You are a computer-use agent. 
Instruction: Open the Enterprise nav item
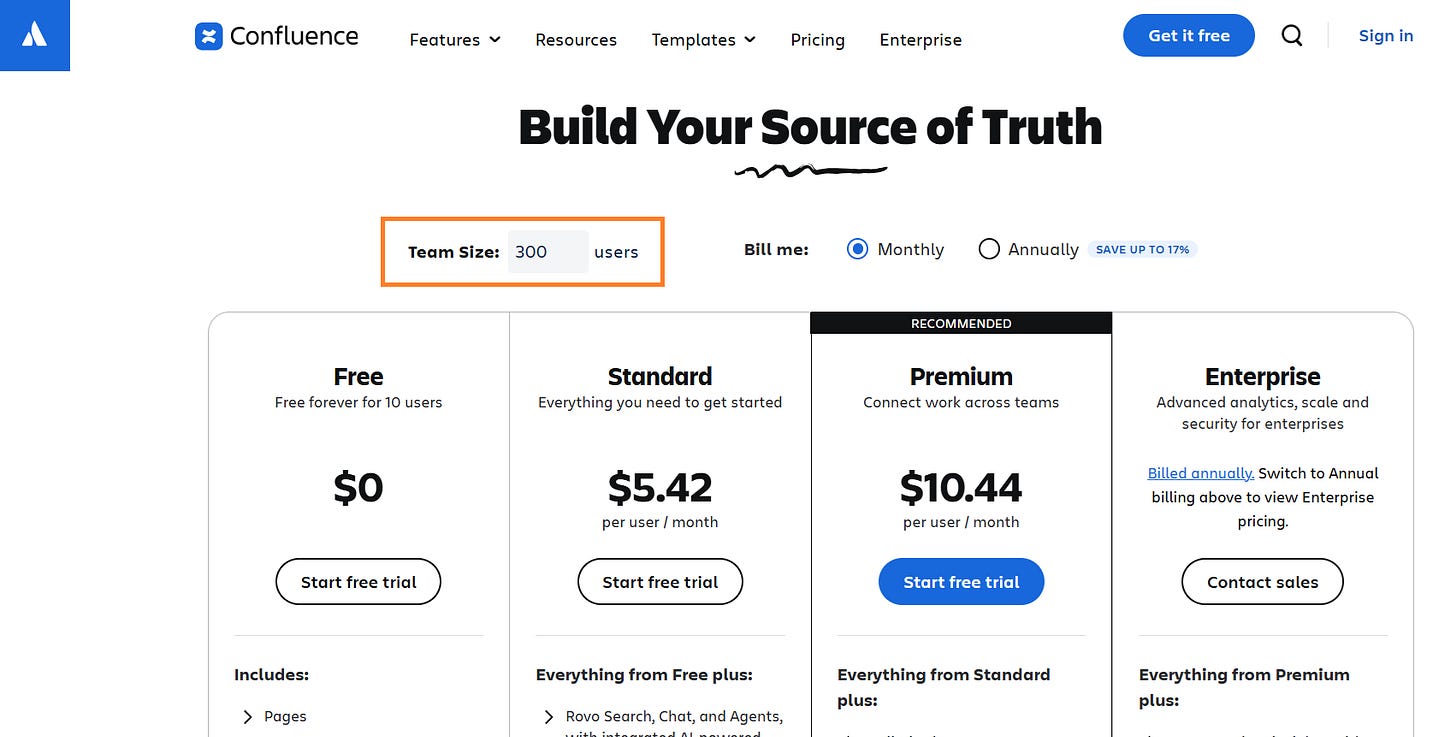[920, 40]
